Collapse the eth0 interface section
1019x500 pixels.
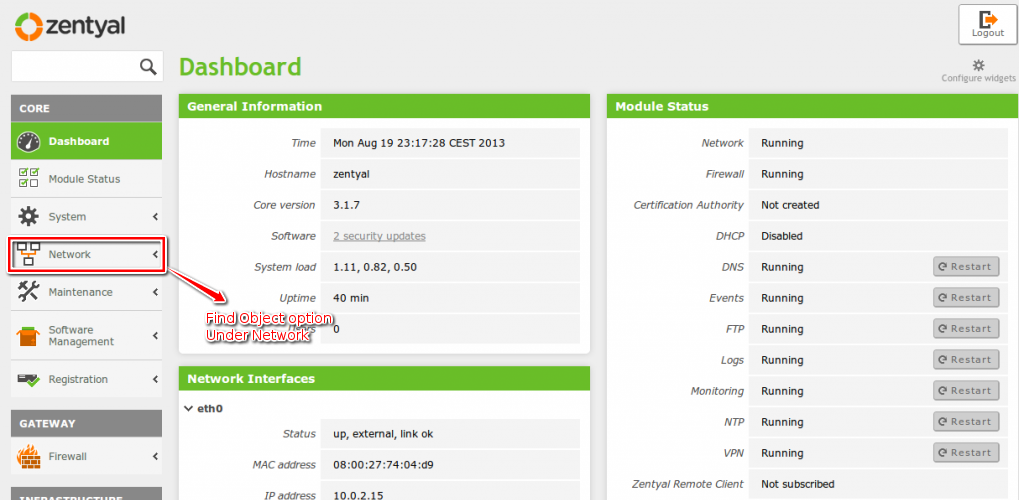point(188,408)
